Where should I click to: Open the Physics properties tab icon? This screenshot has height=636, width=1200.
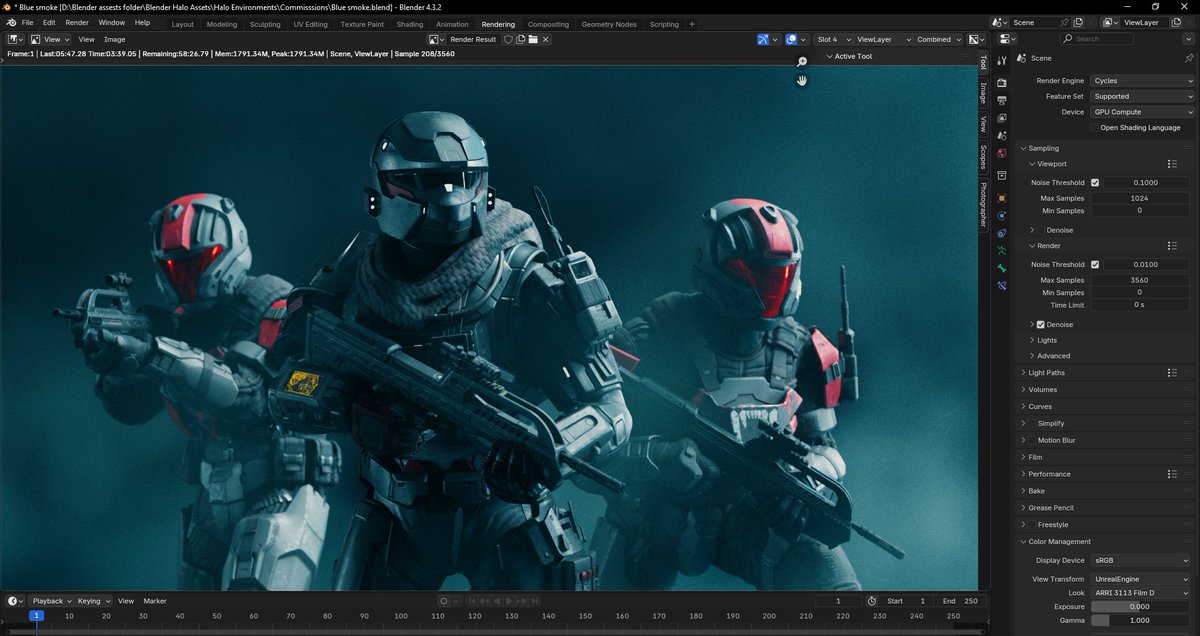click(x=1001, y=216)
